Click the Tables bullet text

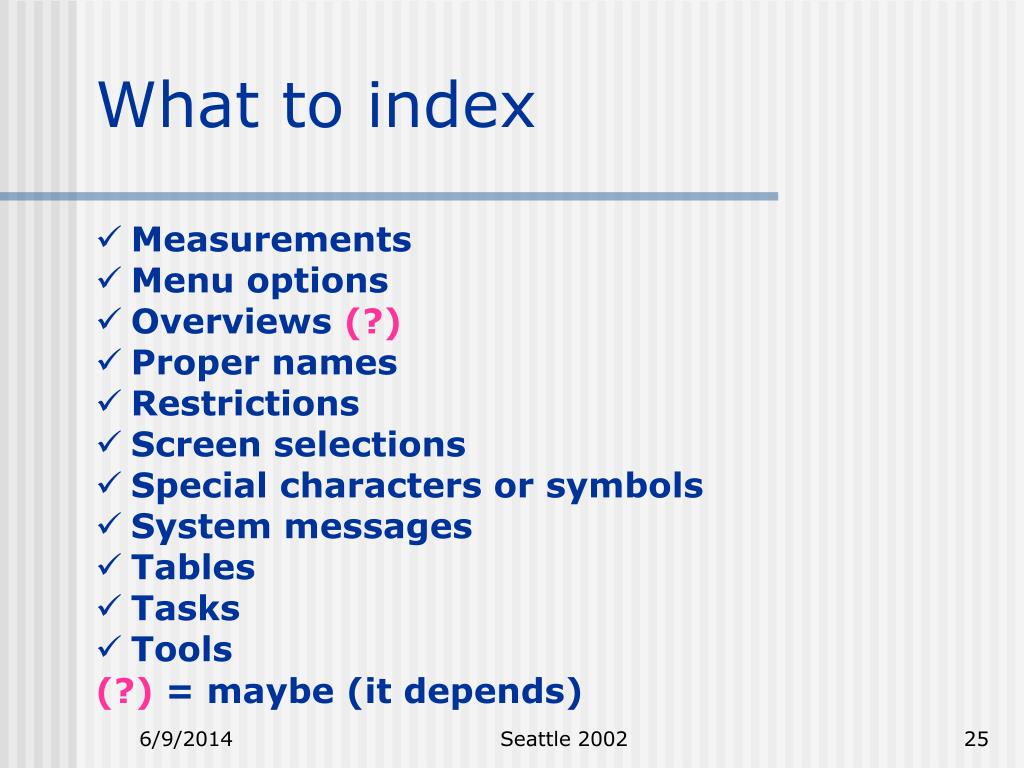tap(193, 567)
